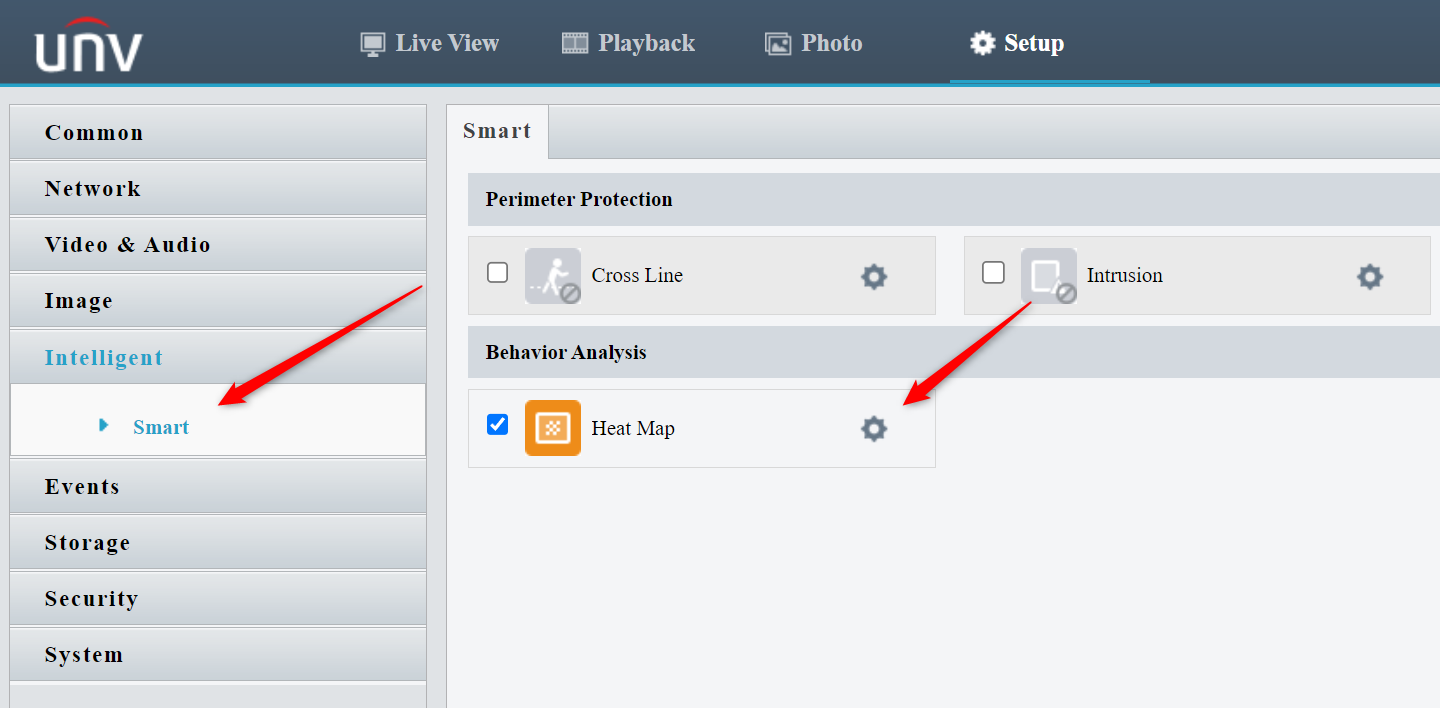This screenshot has width=1440, height=708.
Task: Open Intrusion settings gear
Action: coord(1369,276)
